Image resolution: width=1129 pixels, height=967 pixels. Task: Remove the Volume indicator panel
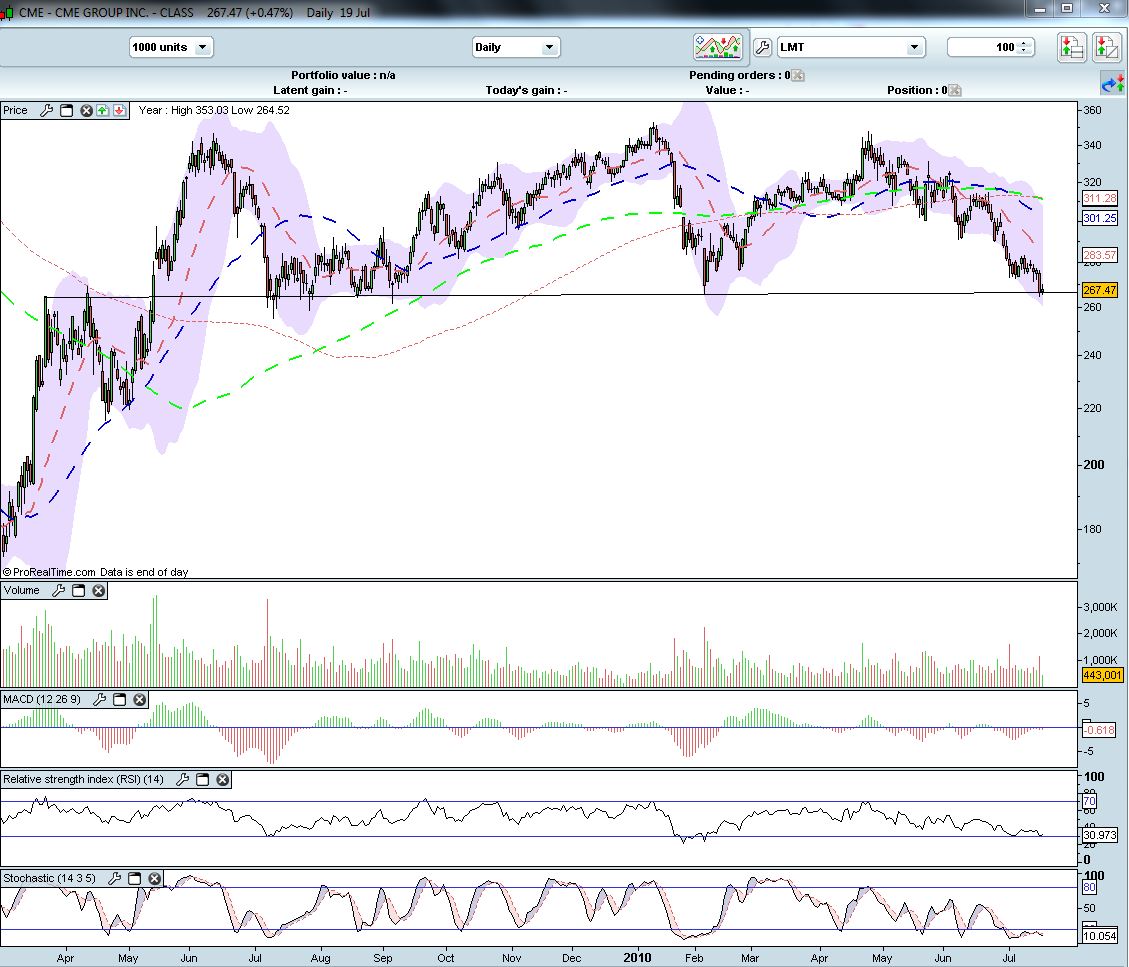(x=99, y=590)
